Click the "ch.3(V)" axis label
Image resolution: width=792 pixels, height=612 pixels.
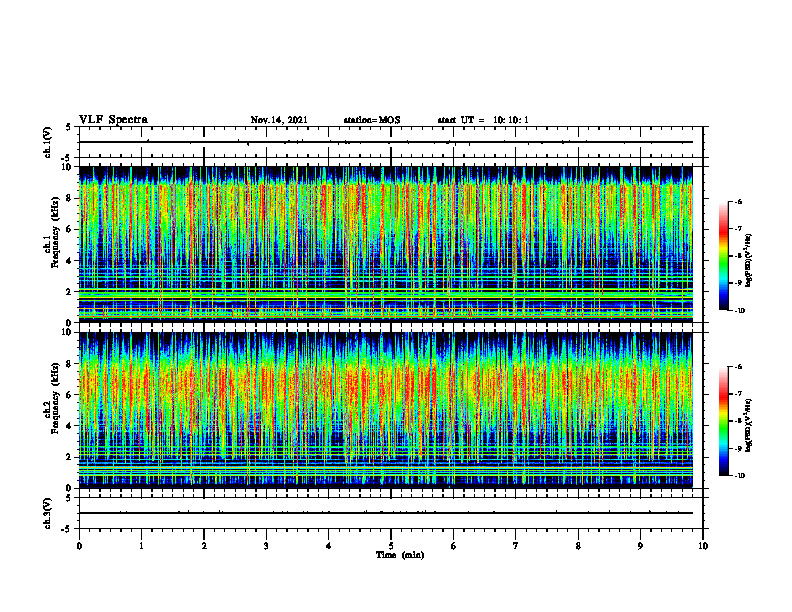[x=47, y=513]
